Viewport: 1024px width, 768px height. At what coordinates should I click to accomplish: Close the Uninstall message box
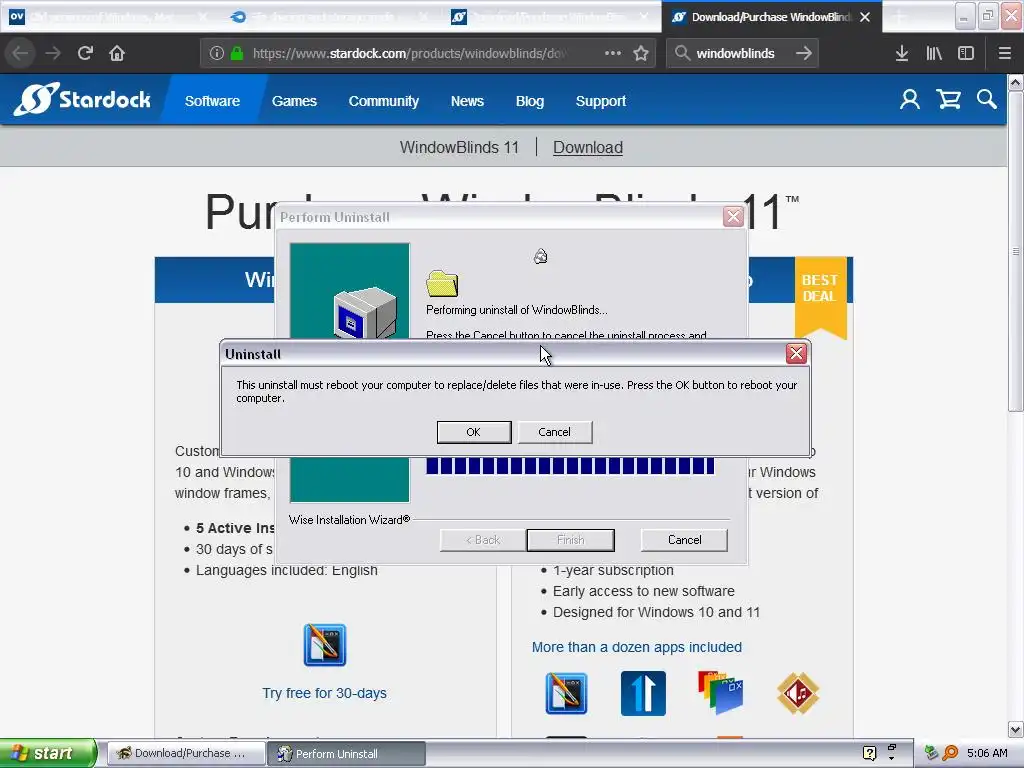[x=795, y=353]
